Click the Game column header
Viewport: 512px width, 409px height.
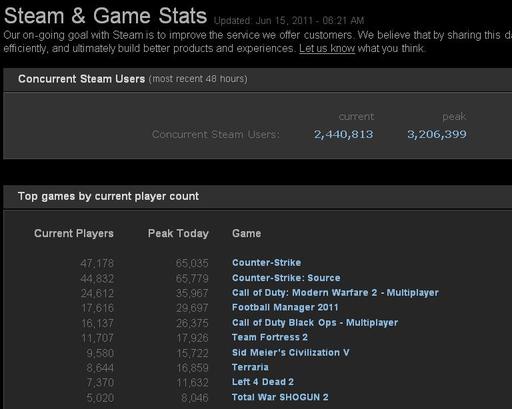pyautogui.click(x=246, y=233)
